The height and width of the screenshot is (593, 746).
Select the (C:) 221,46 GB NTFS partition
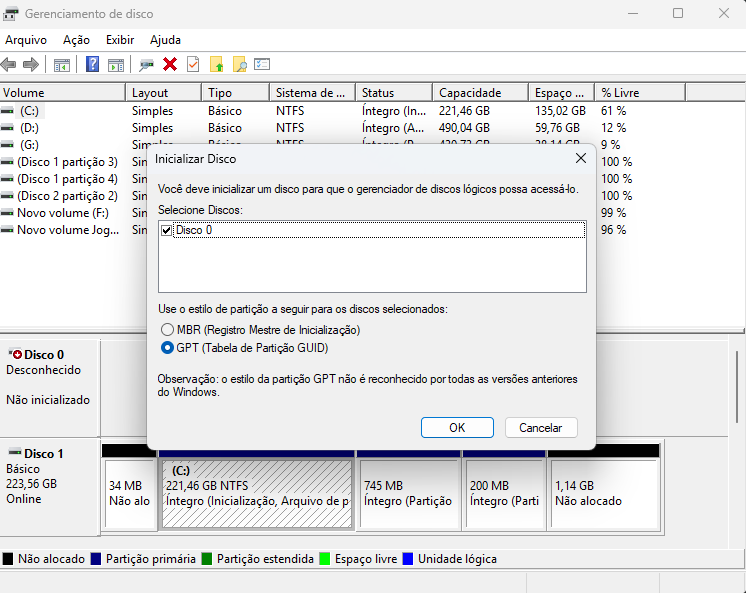point(257,494)
